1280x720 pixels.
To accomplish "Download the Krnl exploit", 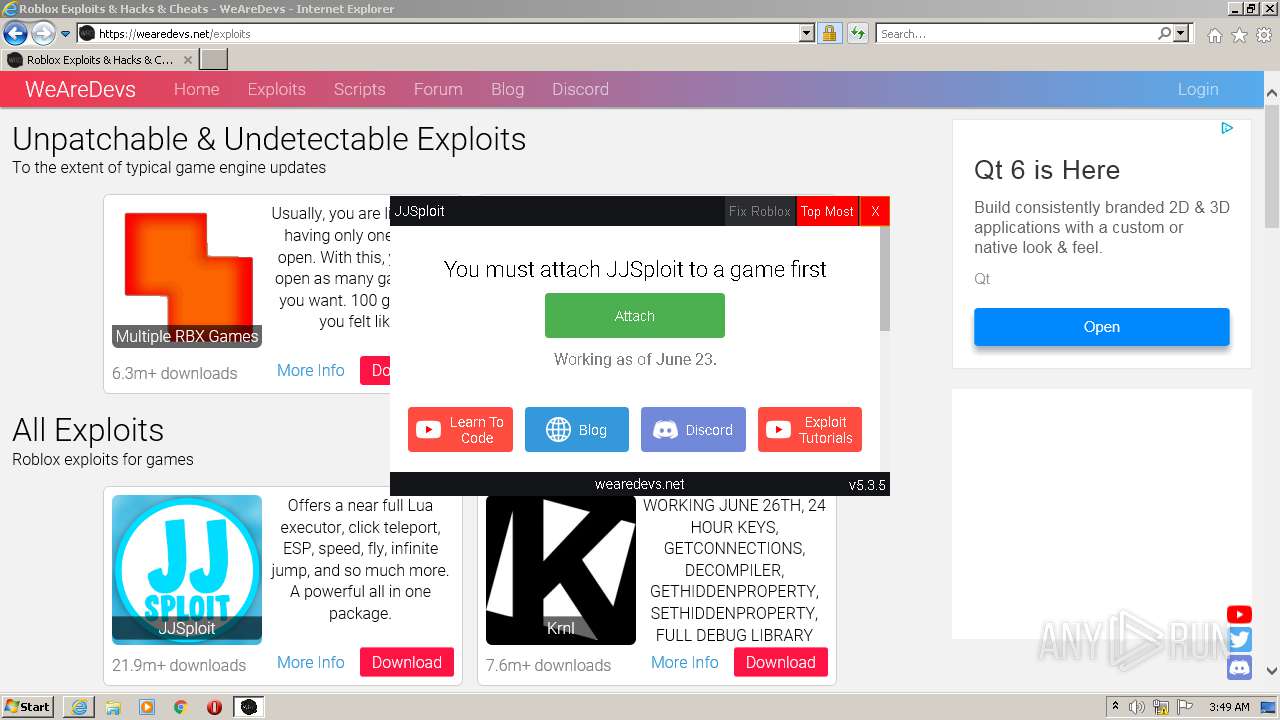I will point(781,662).
